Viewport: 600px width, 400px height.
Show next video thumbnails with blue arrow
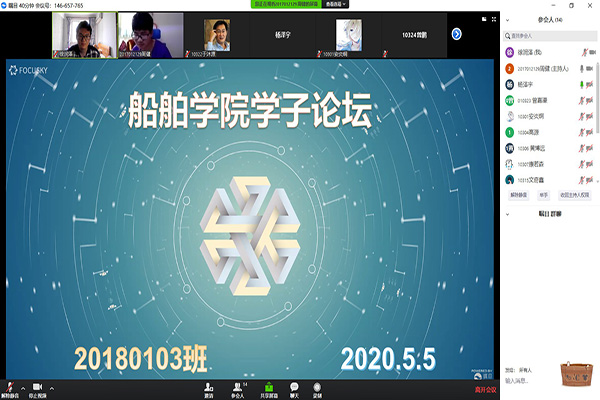click(456, 33)
